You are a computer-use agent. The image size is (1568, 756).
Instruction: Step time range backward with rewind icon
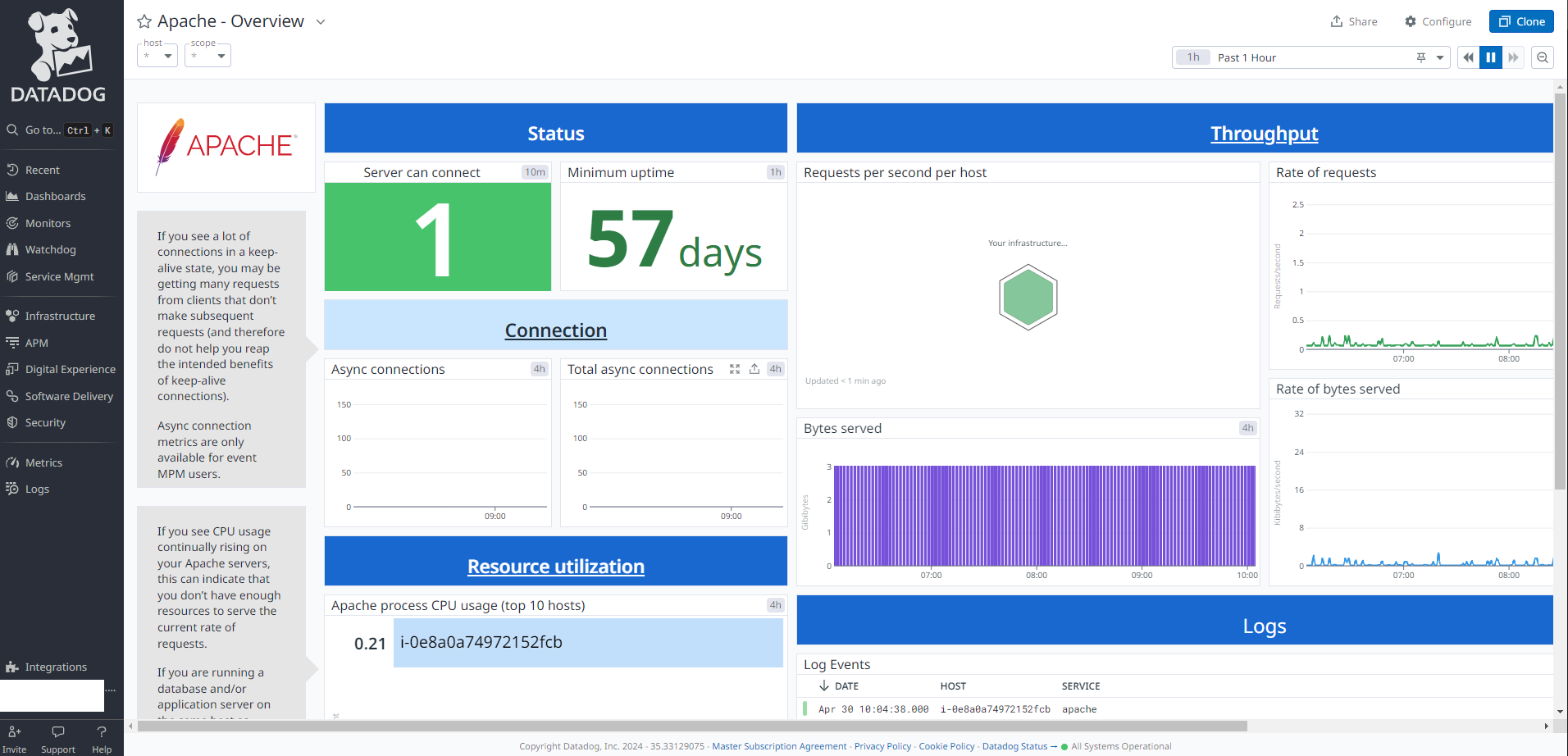tap(1468, 57)
